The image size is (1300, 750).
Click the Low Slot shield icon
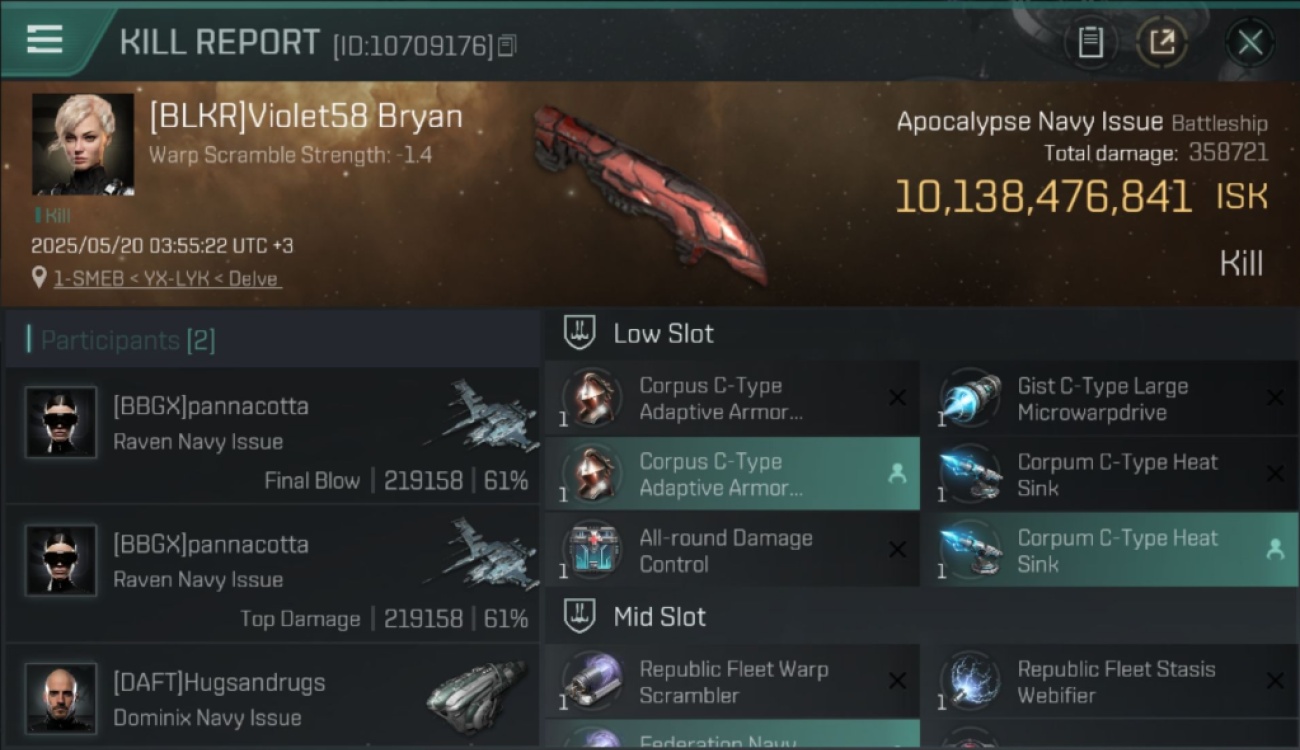(580, 333)
